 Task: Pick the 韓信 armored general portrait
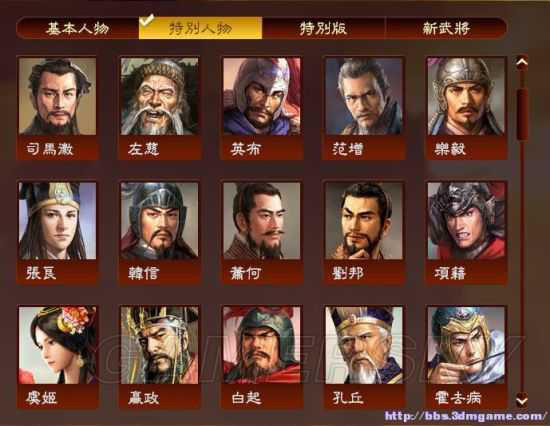(159, 221)
